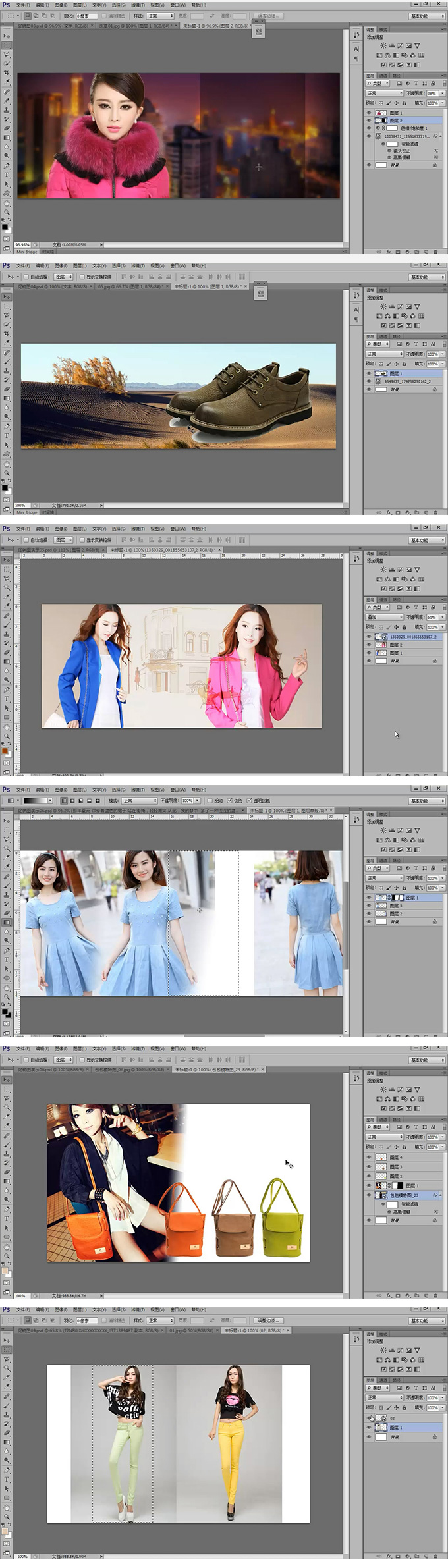448x1568 pixels.
Task: Open the gradient picker arrow in blue dress window
Action: (51, 801)
